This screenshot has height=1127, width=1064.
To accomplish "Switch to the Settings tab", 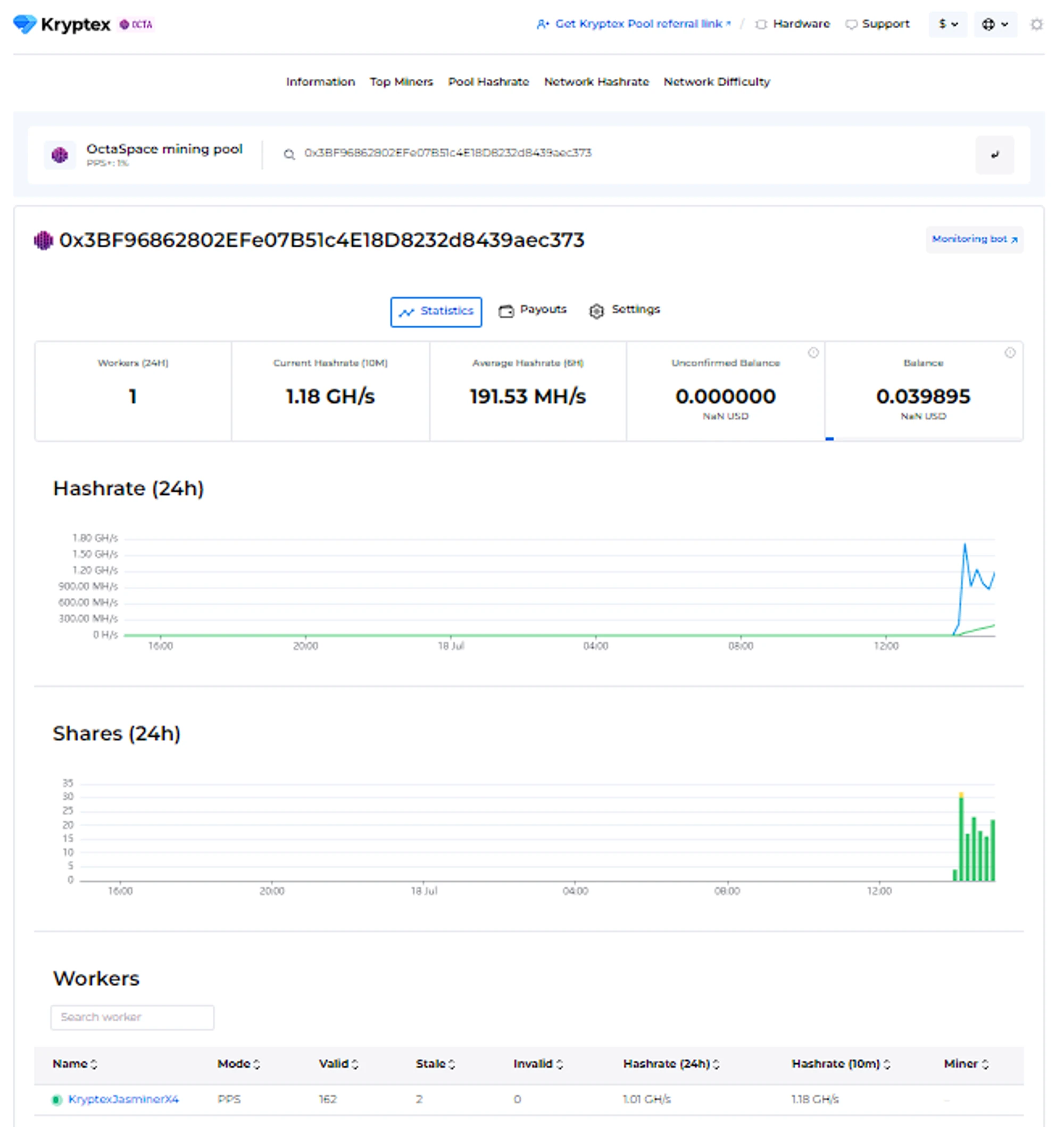I will (625, 310).
